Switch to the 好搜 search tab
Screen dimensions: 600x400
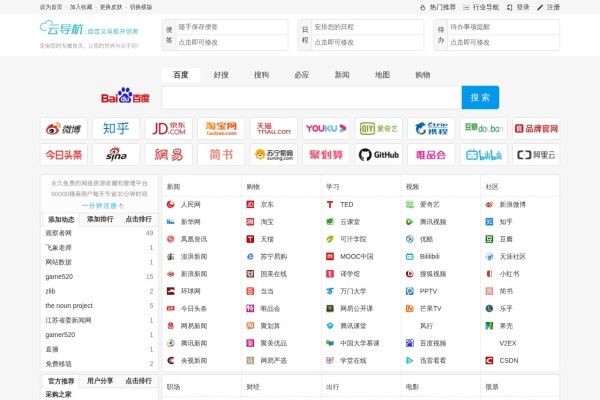tap(221, 75)
